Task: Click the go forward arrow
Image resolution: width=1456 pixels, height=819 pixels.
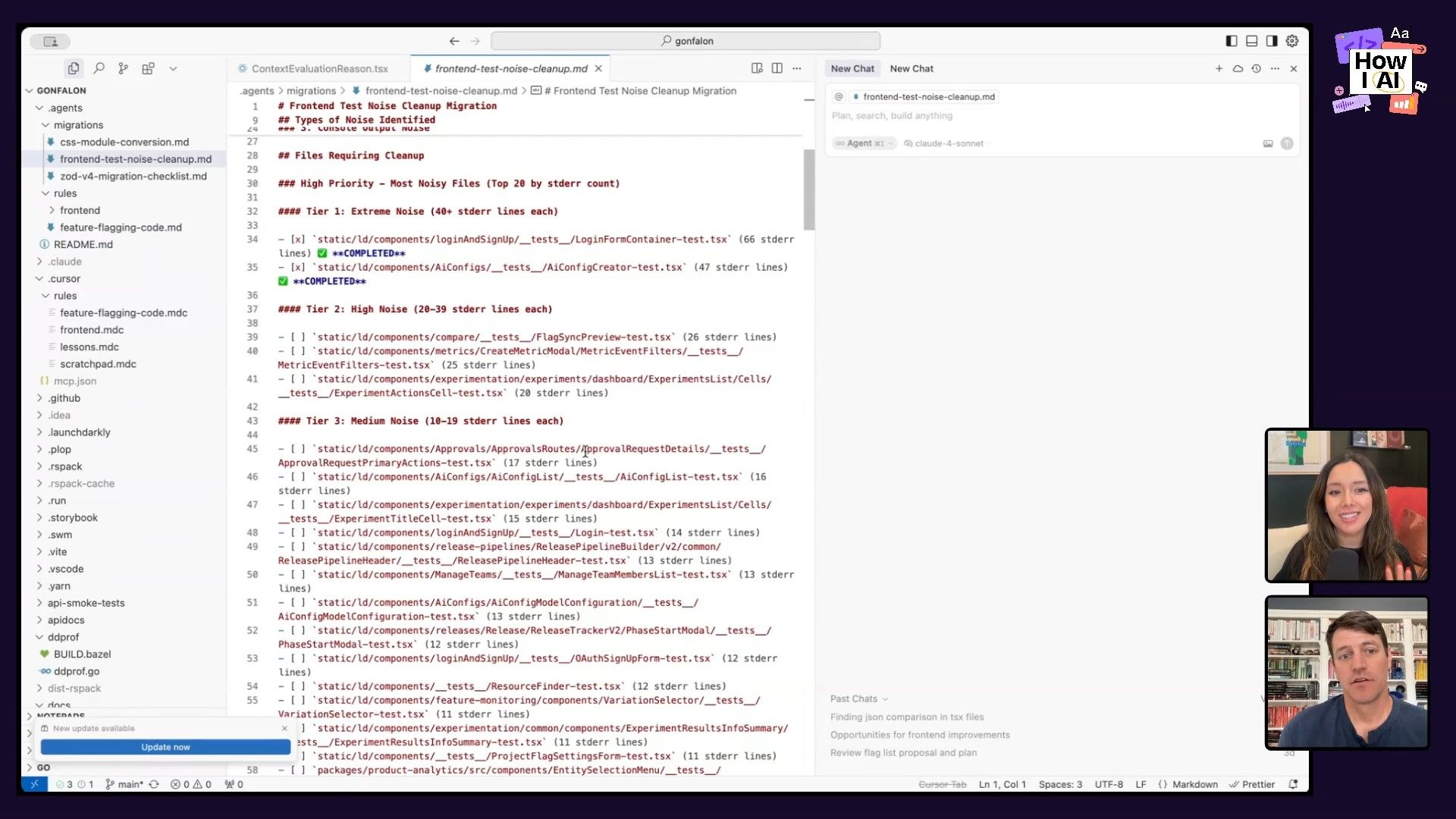Action: [475, 41]
